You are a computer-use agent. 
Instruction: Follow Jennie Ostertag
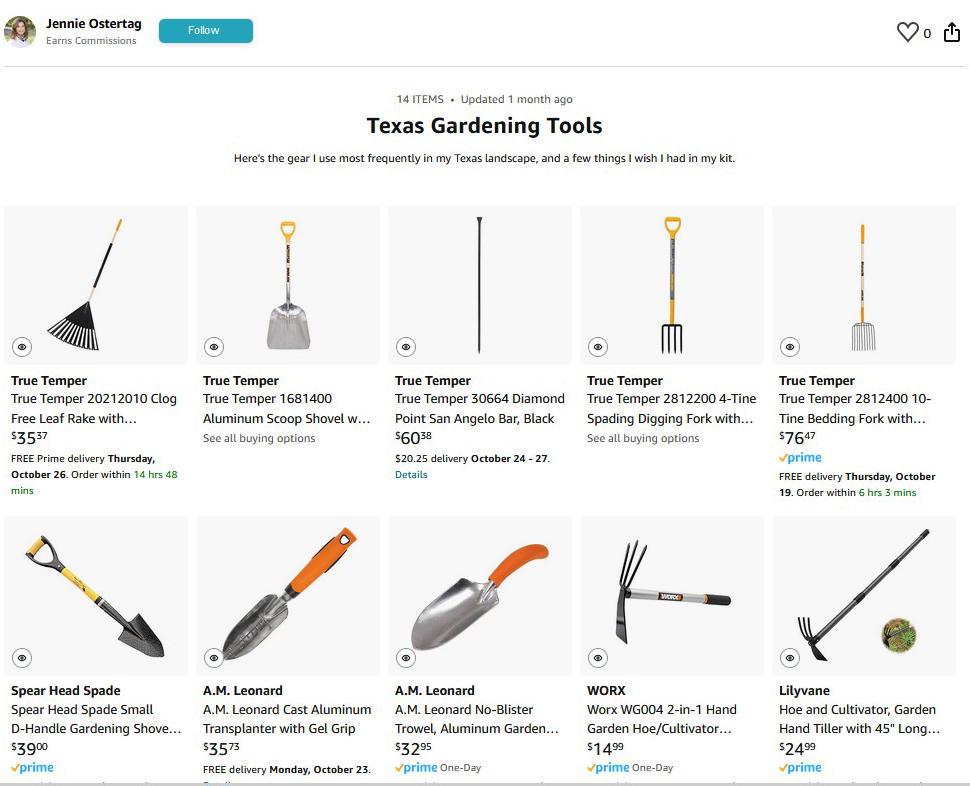205,31
